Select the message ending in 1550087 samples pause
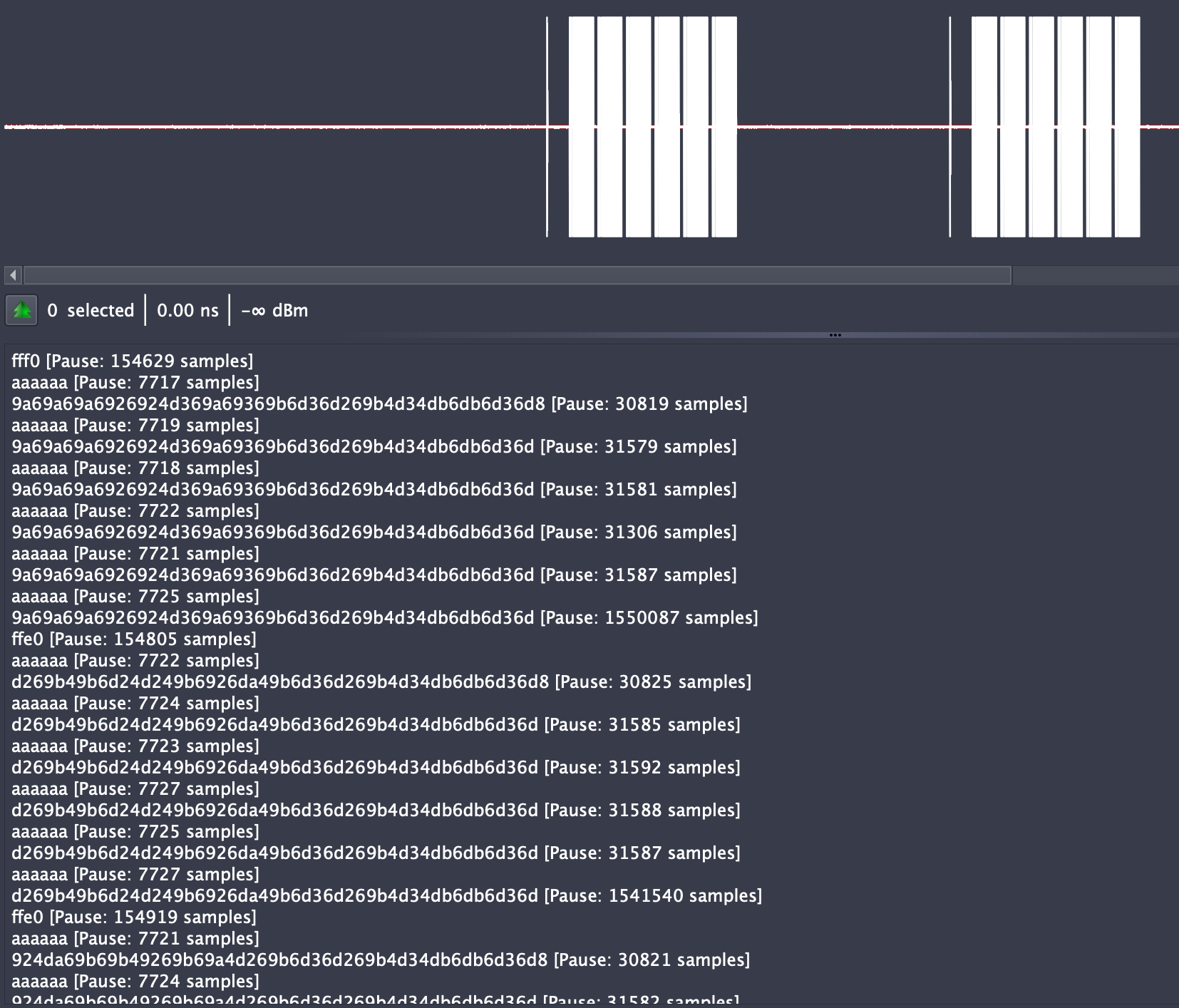1179x1008 pixels. click(x=385, y=617)
